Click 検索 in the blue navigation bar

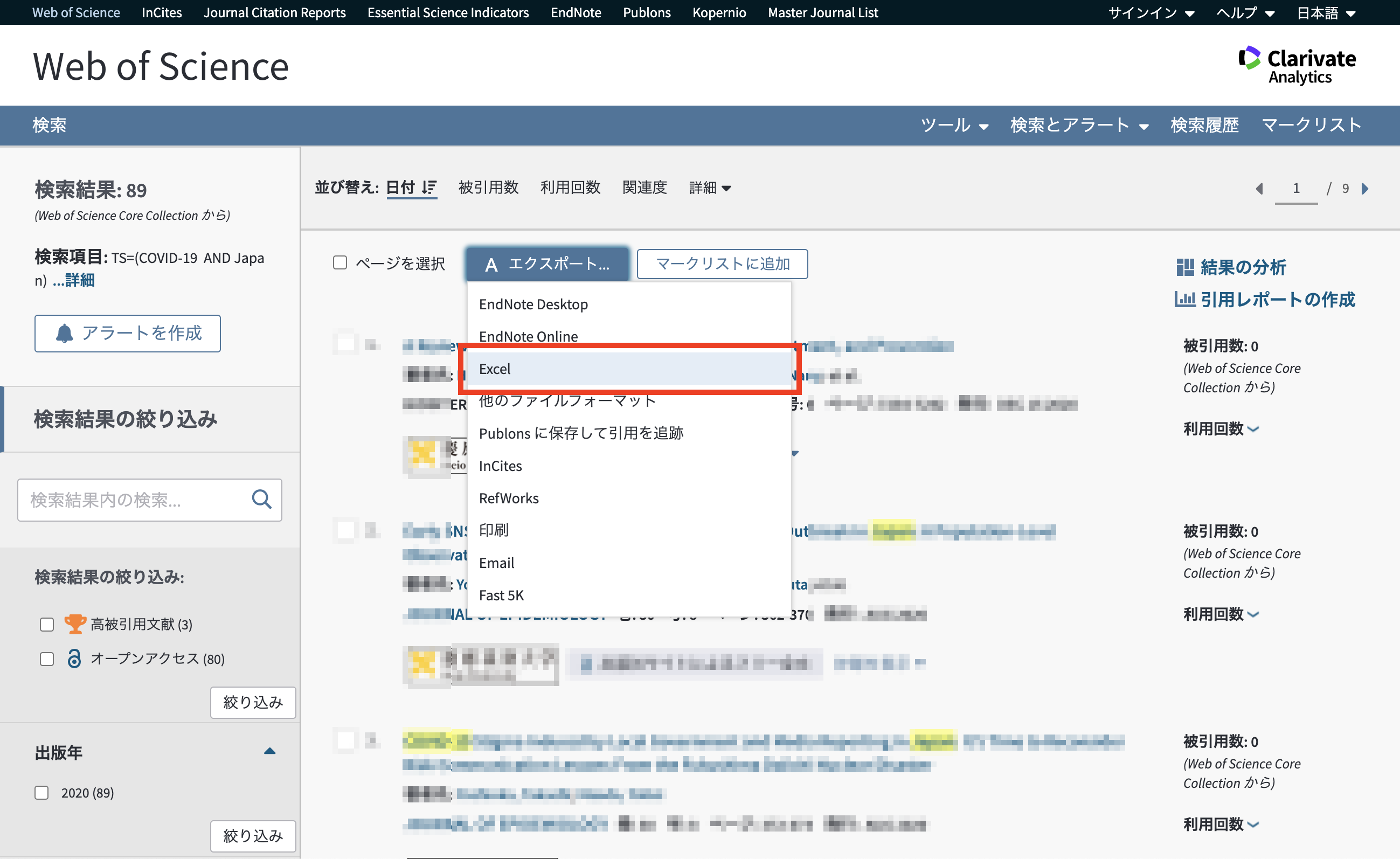(50, 125)
